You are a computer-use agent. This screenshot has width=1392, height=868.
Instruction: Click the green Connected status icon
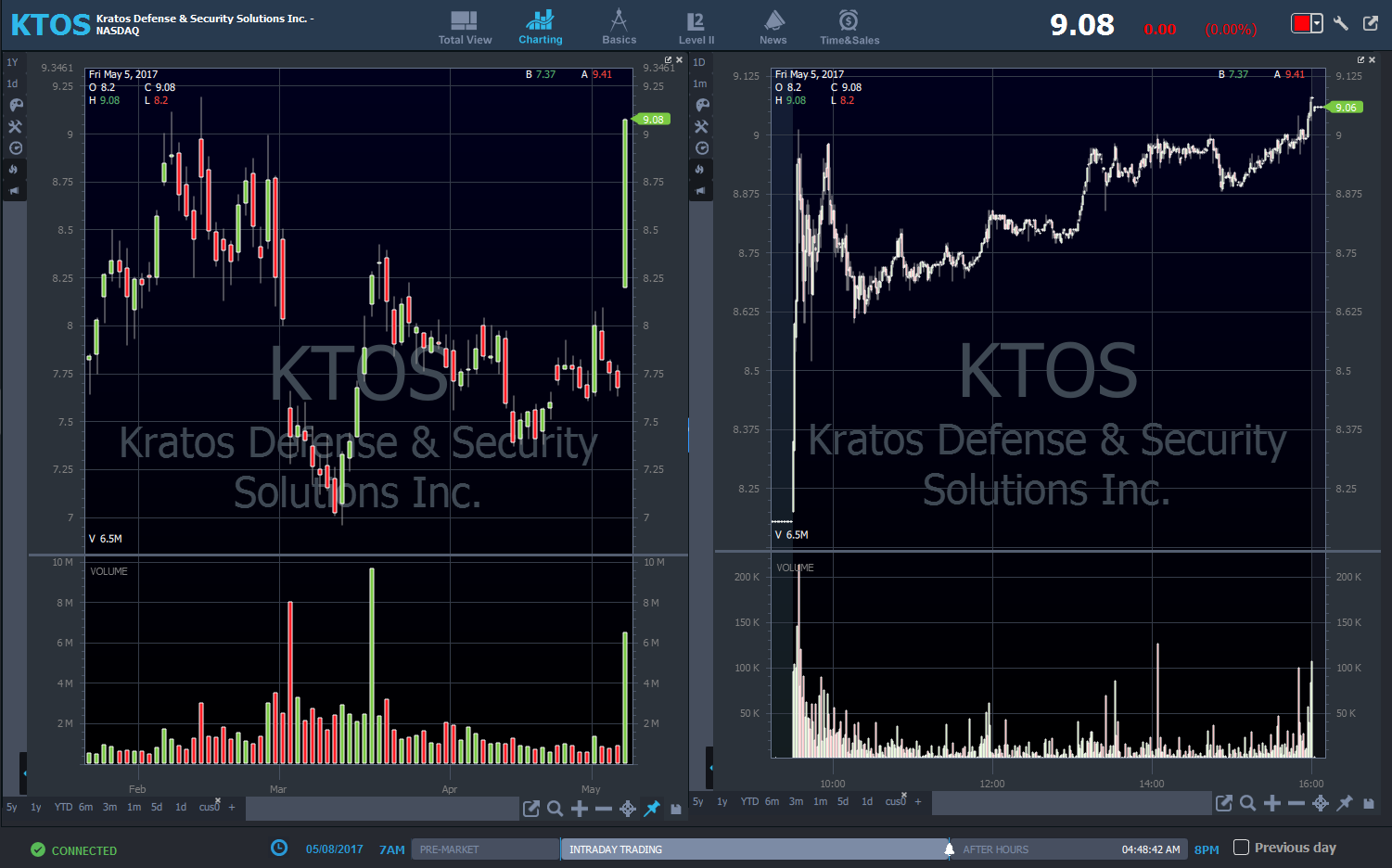pyautogui.click(x=38, y=849)
